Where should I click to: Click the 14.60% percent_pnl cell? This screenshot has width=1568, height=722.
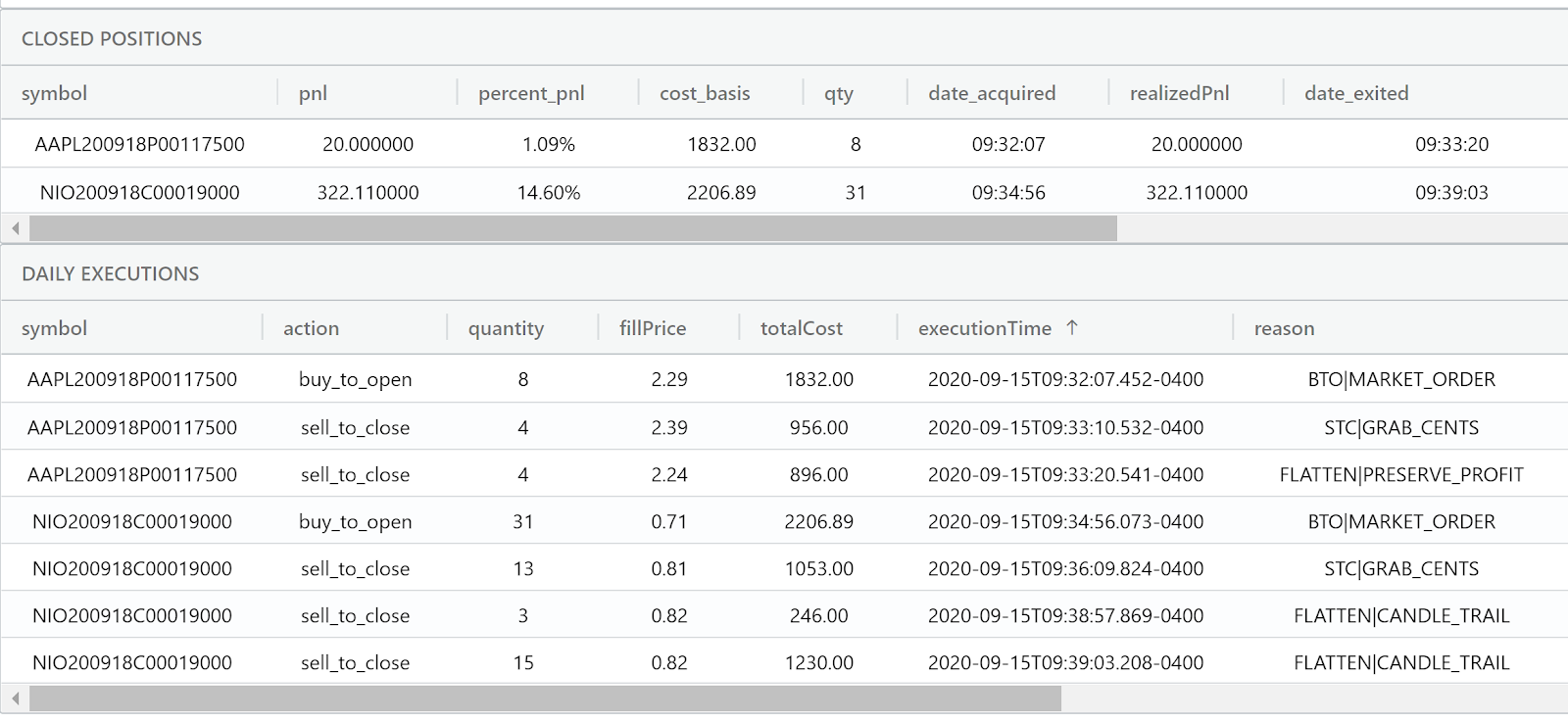[549, 192]
